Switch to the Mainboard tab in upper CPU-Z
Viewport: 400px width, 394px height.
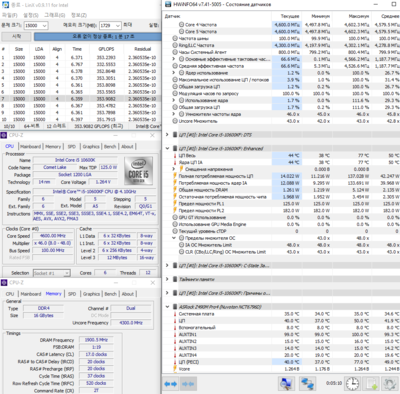coord(30,147)
